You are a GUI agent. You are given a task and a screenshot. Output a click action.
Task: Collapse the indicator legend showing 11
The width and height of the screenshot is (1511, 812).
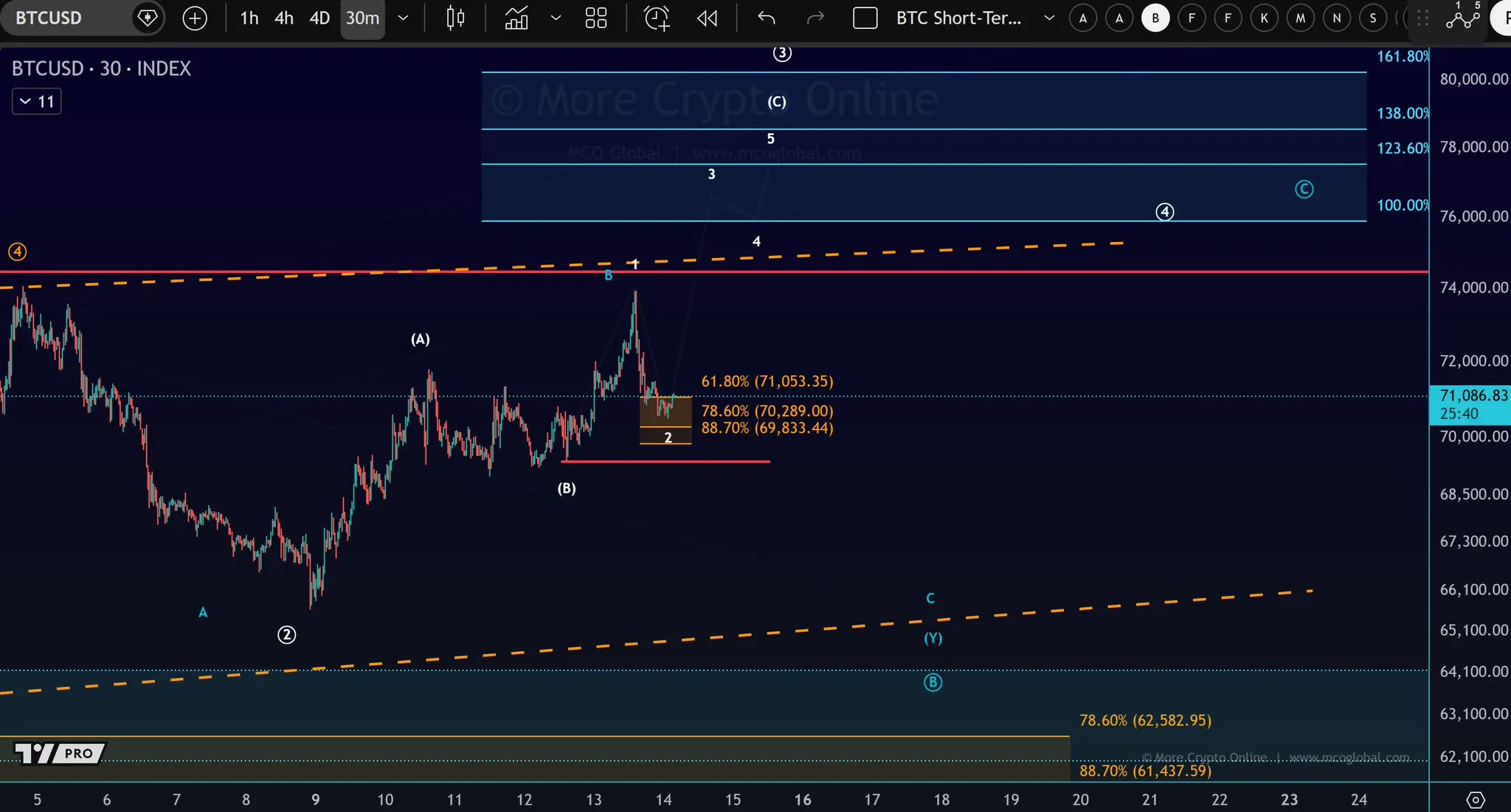[36, 102]
